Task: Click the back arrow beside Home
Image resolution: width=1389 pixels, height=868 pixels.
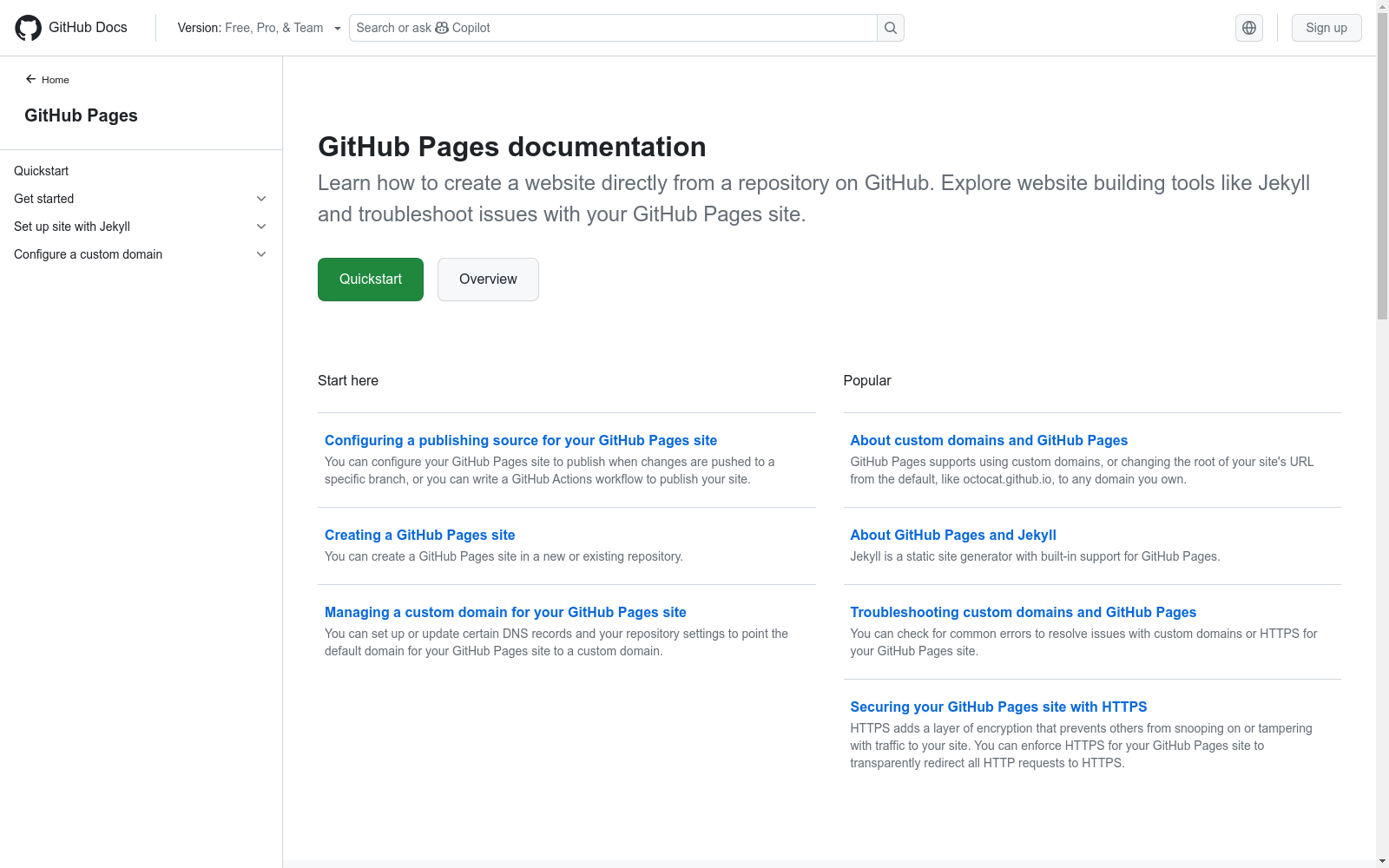Action: click(x=30, y=79)
